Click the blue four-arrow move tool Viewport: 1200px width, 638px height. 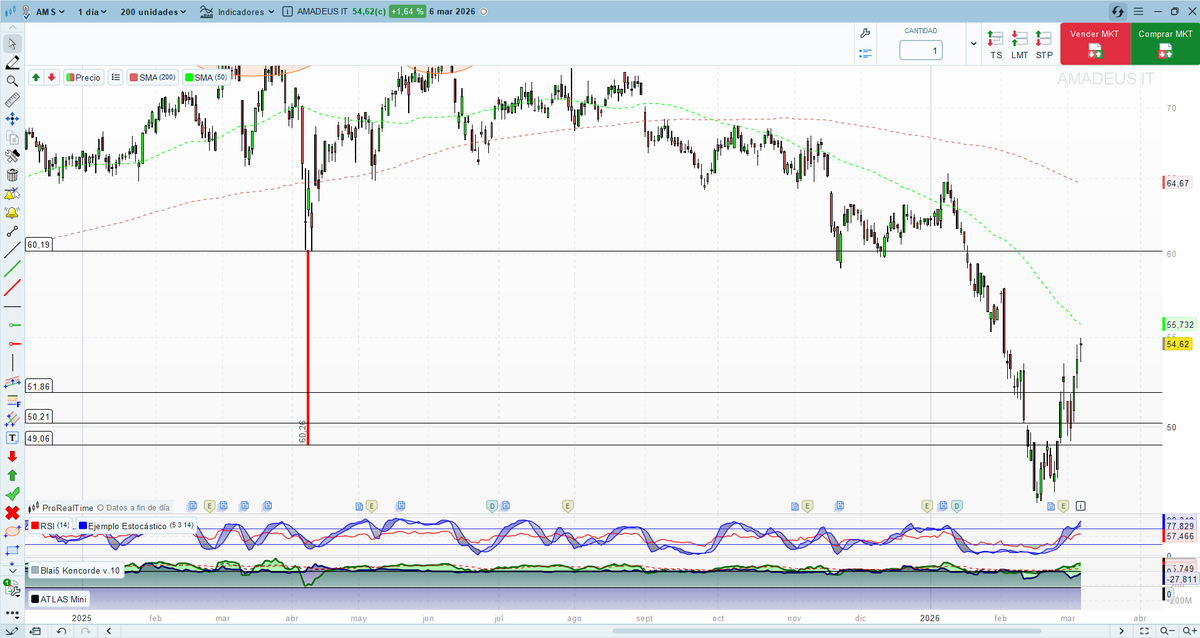[x=12, y=118]
